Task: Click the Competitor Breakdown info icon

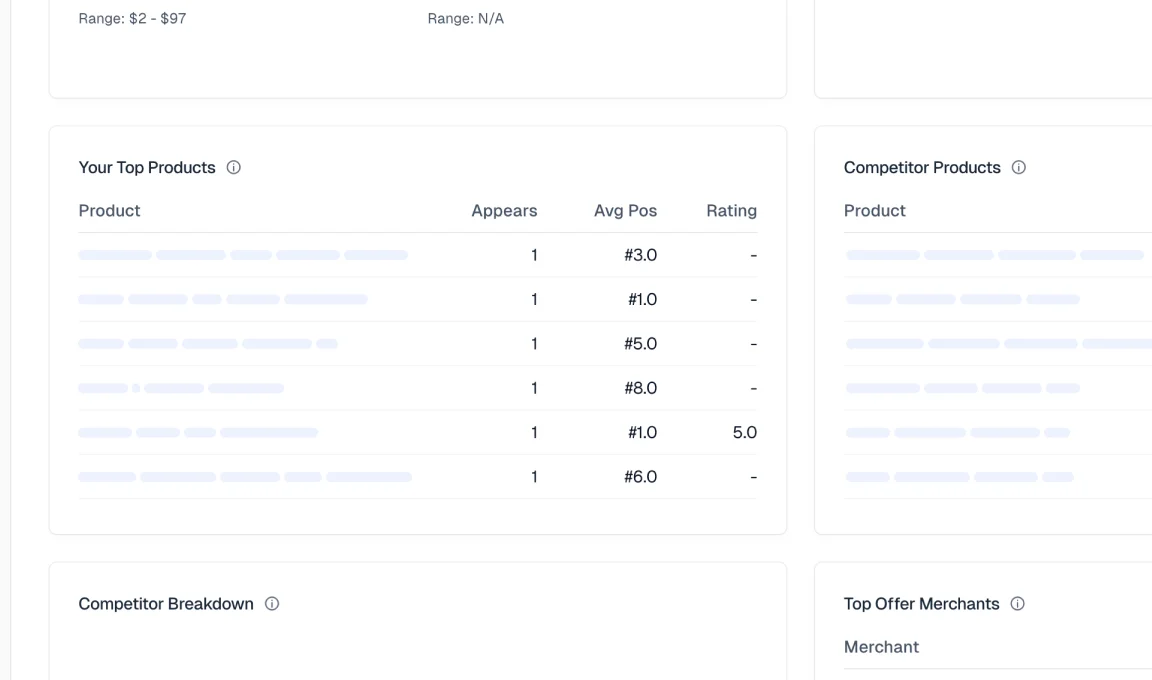Action: click(x=272, y=603)
